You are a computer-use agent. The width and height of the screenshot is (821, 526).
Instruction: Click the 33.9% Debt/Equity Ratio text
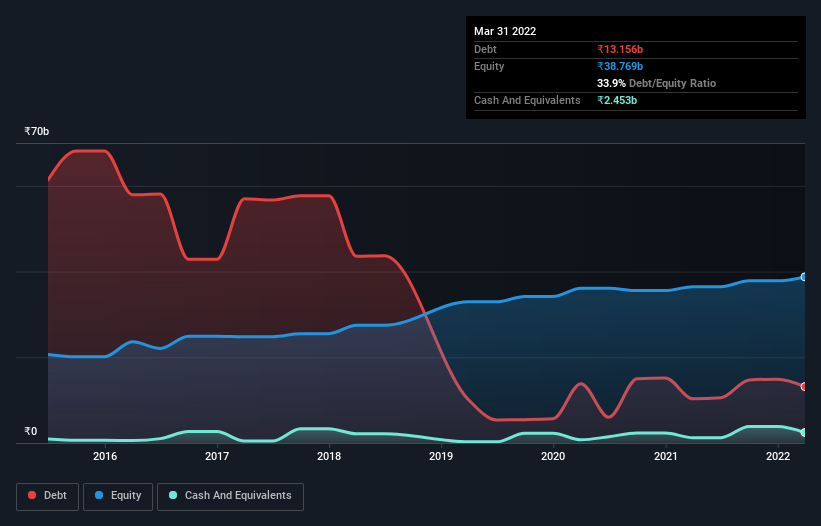(656, 83)
